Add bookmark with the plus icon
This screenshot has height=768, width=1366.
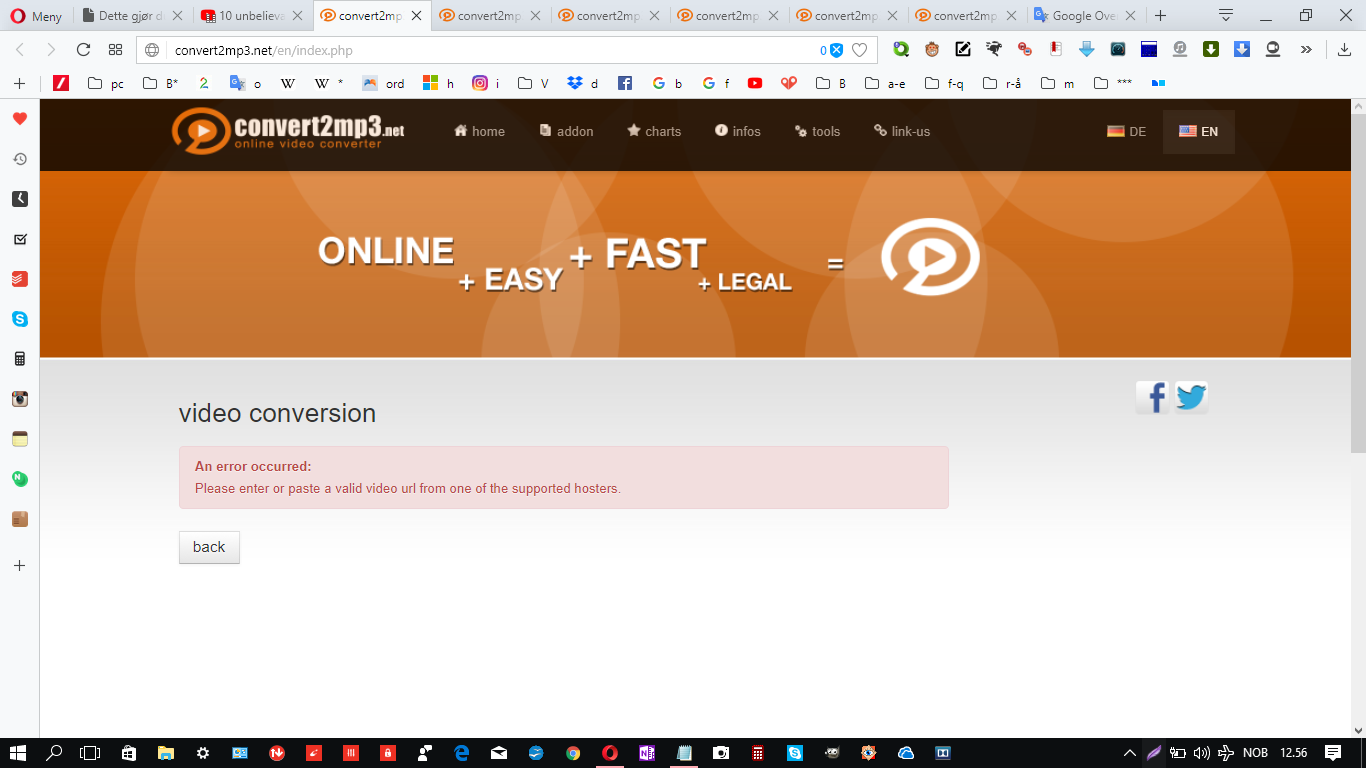[19, 84]
